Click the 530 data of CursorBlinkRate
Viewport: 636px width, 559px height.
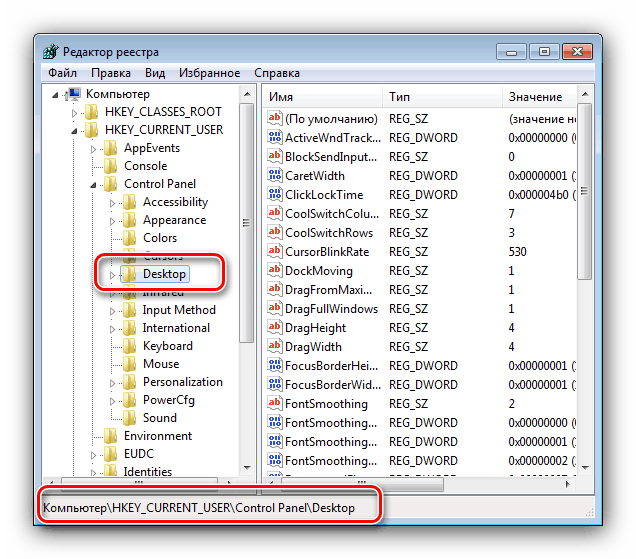click(517, 252)
